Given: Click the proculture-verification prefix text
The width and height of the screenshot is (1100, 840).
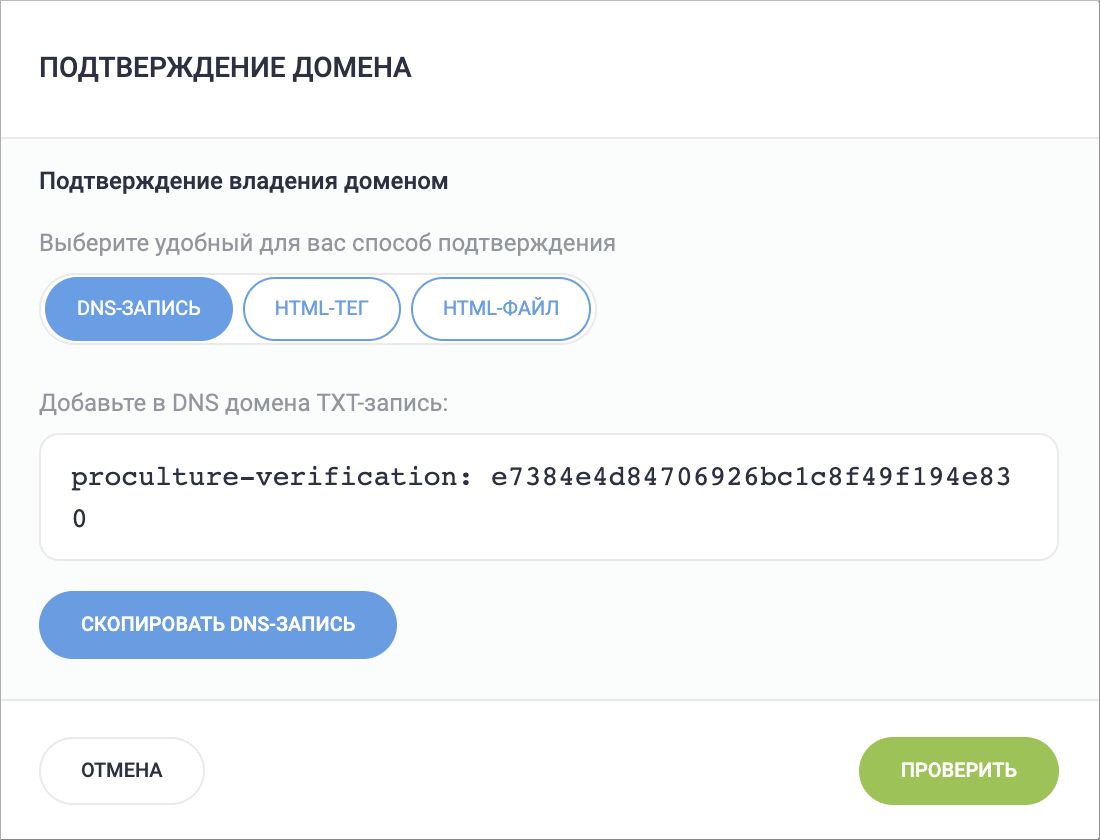Looking at the screenshot, I should 270,478.
